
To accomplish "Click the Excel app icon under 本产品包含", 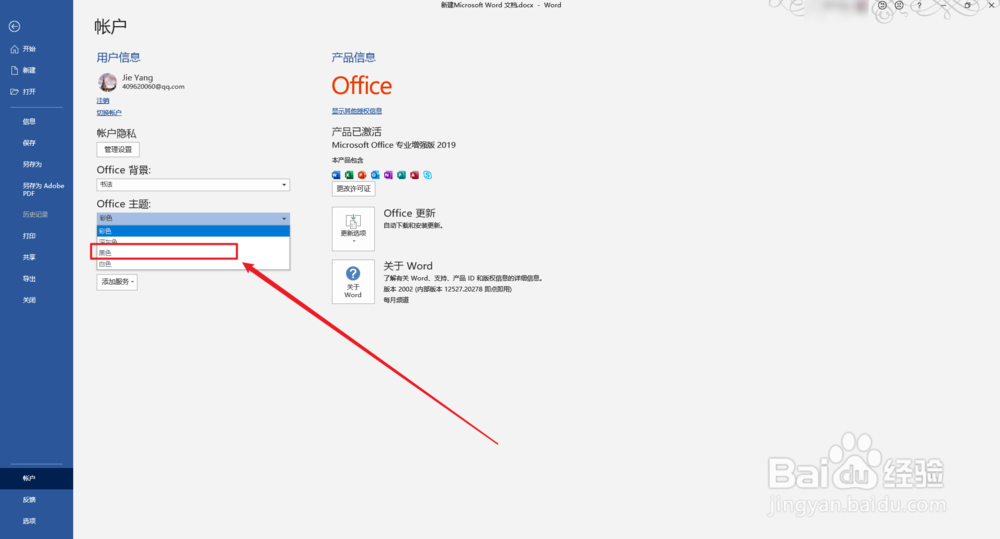I will (349, 175).
